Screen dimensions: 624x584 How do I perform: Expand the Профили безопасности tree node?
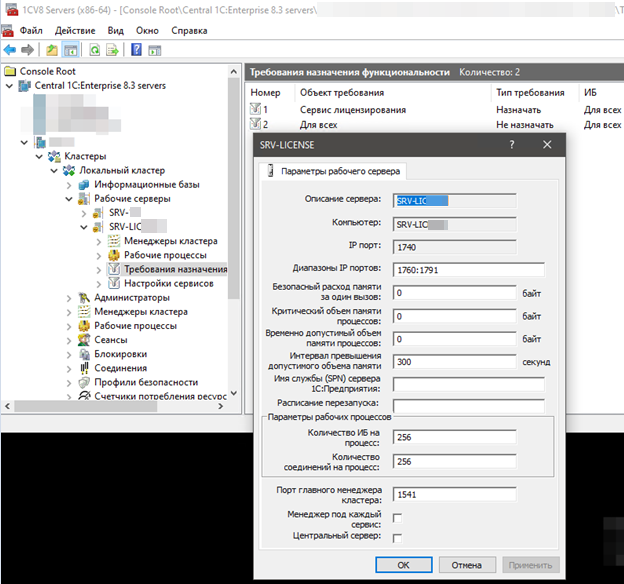tap(69, 382)
